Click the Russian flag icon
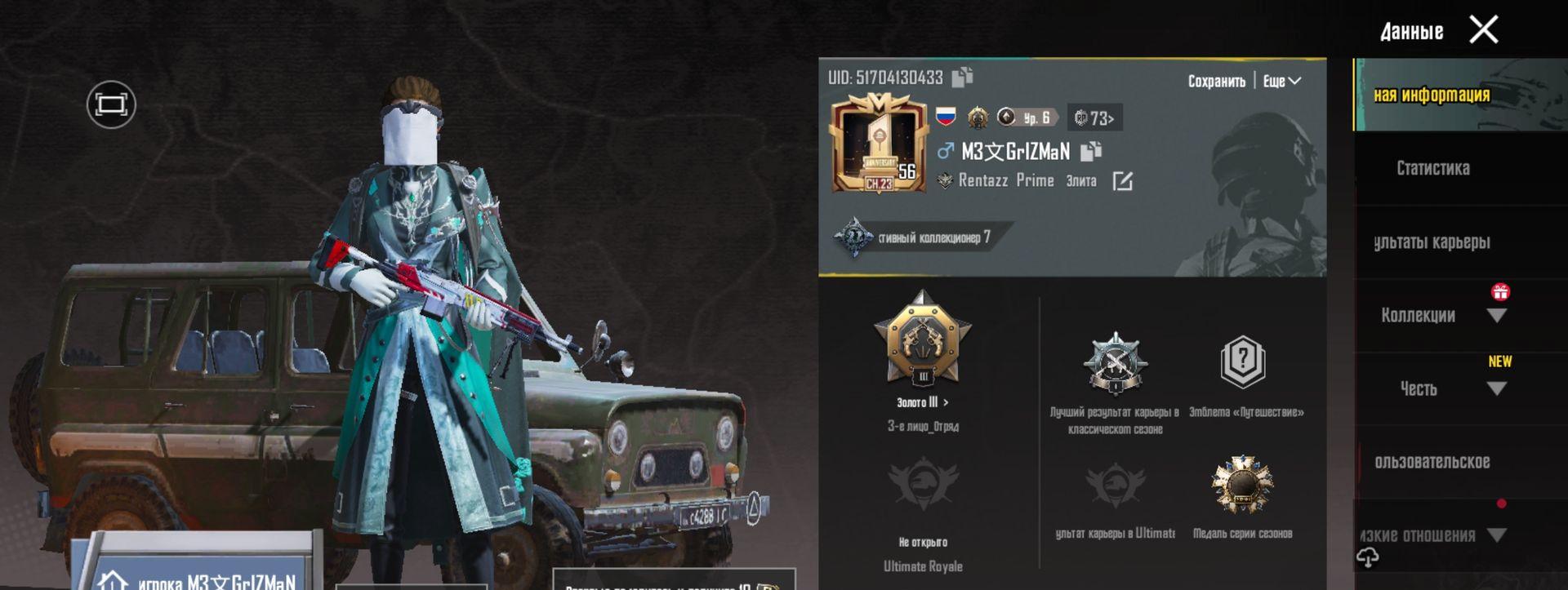The width and height of the screenshot is (1568, 590). pyautogui.click(x=946, y=116)
